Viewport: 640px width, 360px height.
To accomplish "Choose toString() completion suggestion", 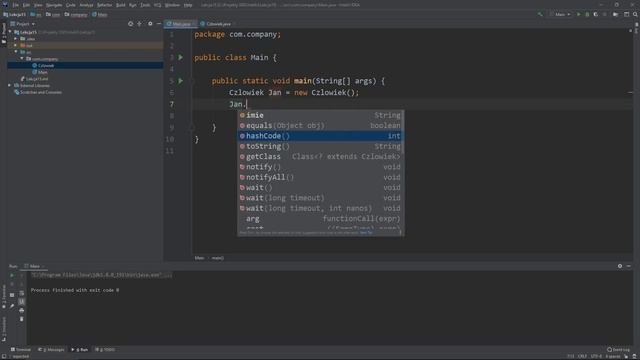I will (320, 146).
